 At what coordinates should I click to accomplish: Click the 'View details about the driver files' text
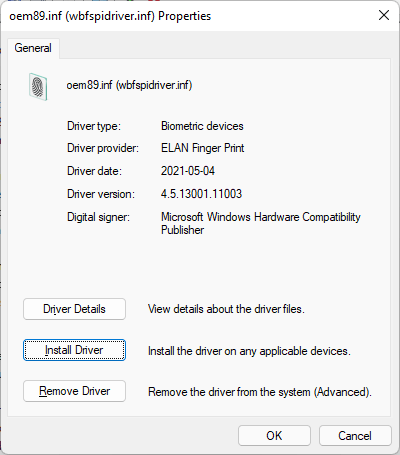(226, 309)
